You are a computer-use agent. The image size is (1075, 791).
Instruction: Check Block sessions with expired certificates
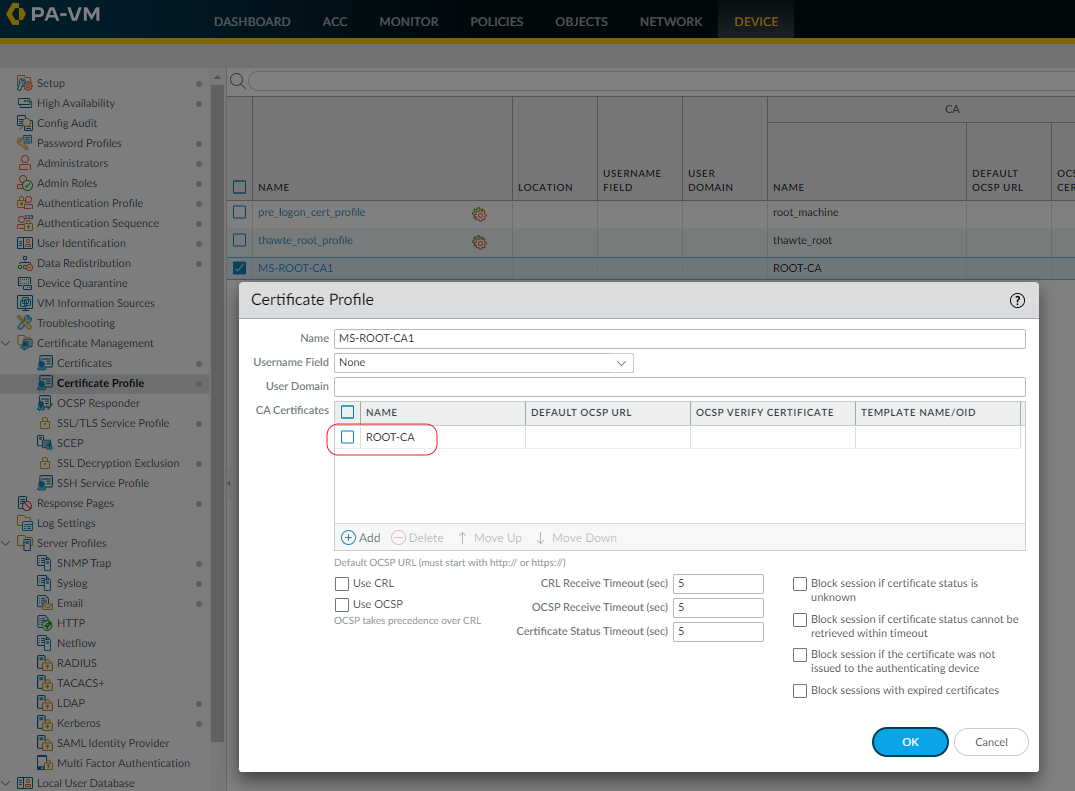[800, 691]
